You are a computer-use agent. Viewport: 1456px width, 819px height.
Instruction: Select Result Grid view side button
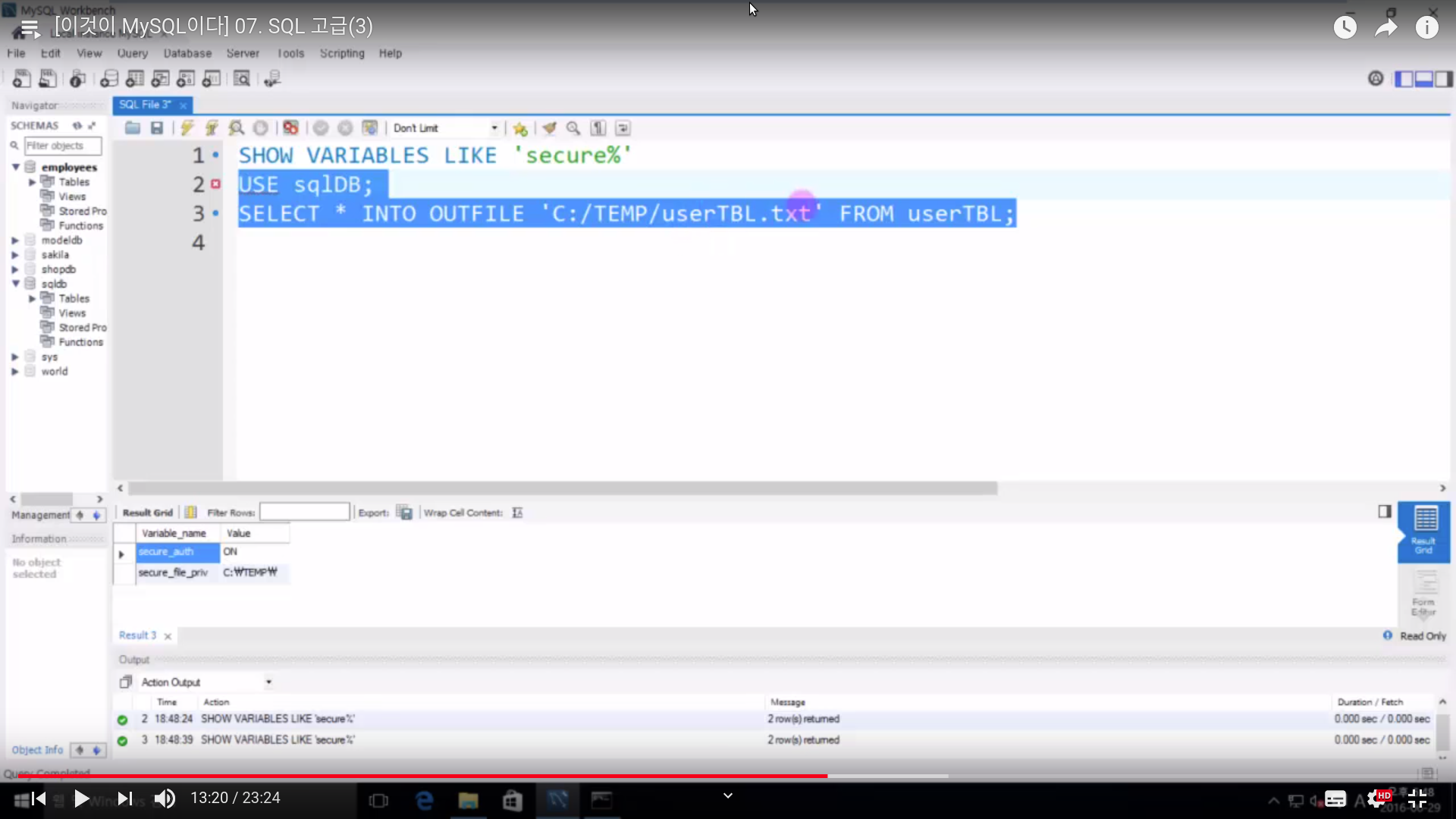click(1423, 532)
